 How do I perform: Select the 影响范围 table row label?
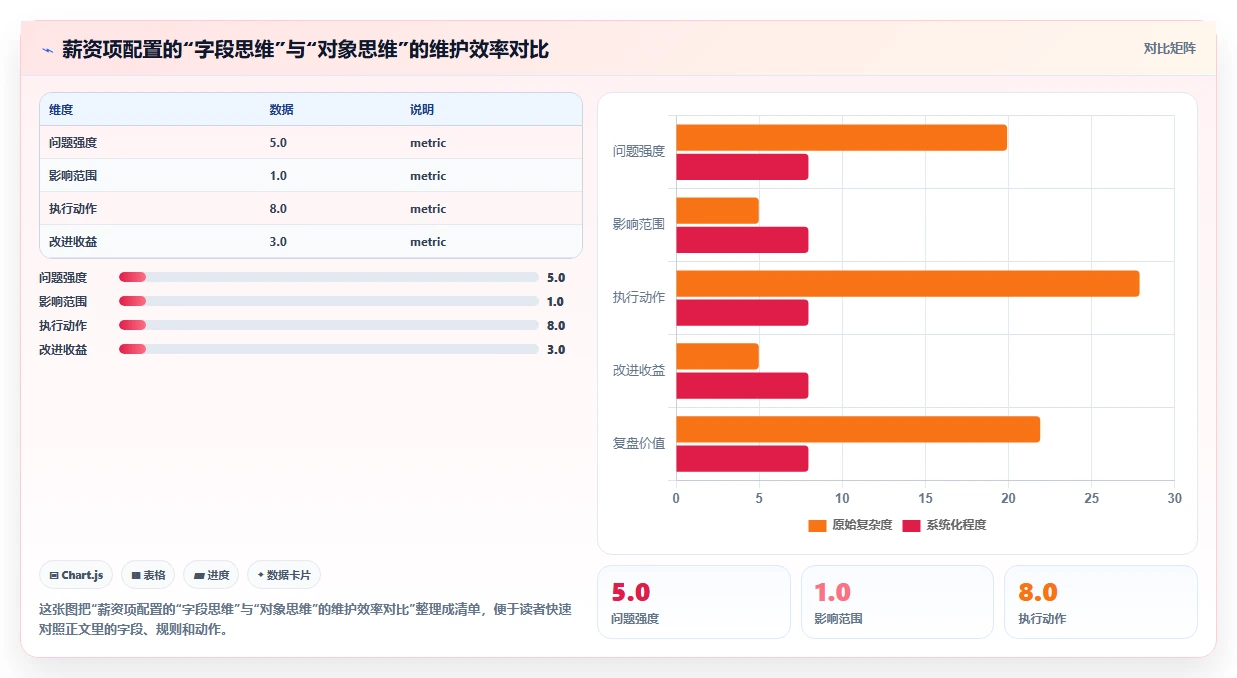click(73, 176)
